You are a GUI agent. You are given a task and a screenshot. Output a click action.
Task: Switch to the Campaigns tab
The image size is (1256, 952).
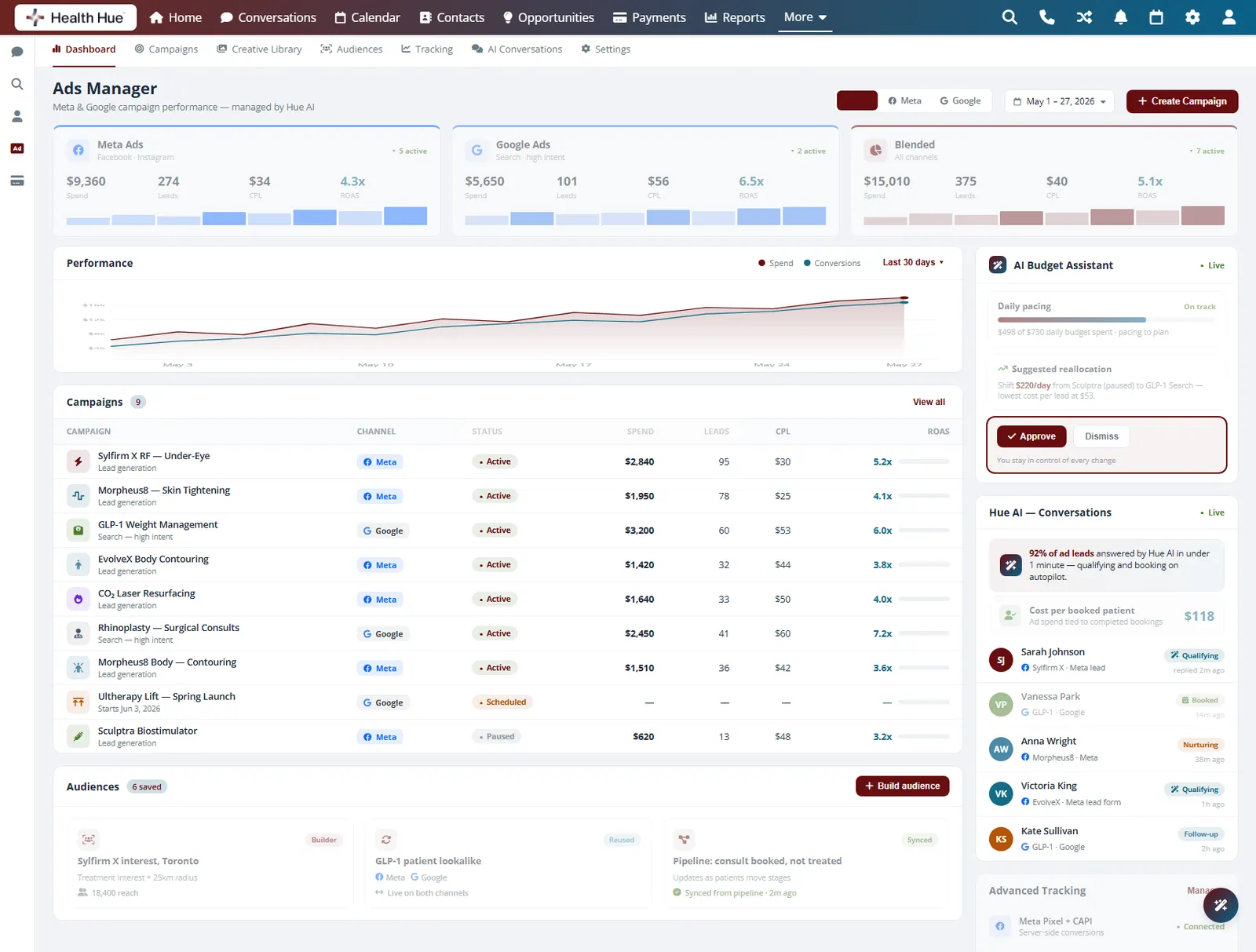(x=166, y=49)
